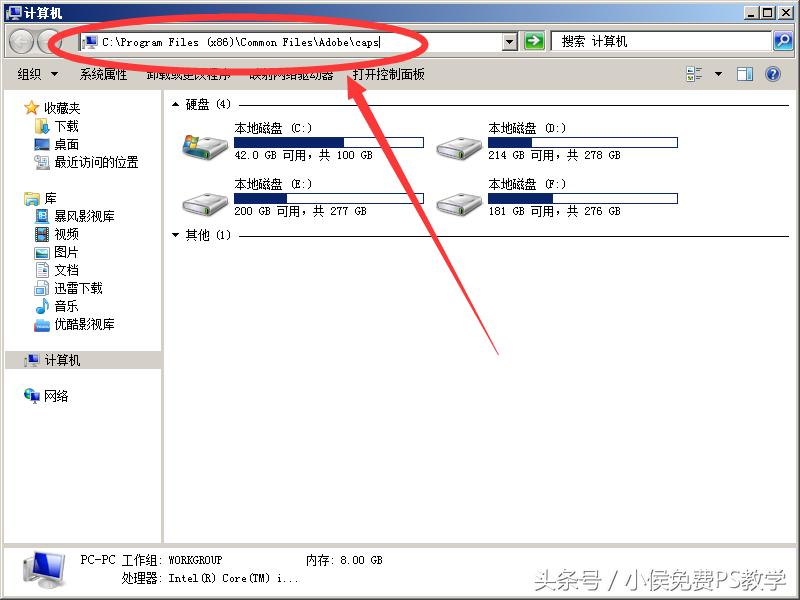800x600 pixels.
Task: Open the 组织 dropdown menu
Action: 36,73
